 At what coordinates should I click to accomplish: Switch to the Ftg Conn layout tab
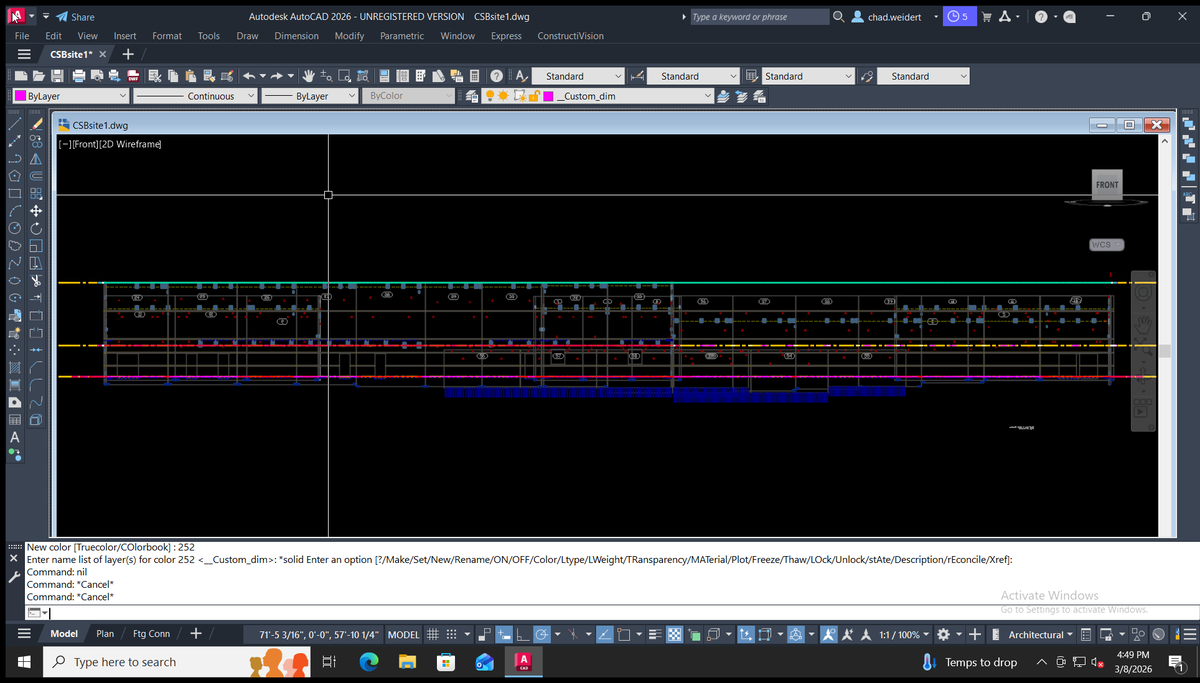(x=152, y=634)
